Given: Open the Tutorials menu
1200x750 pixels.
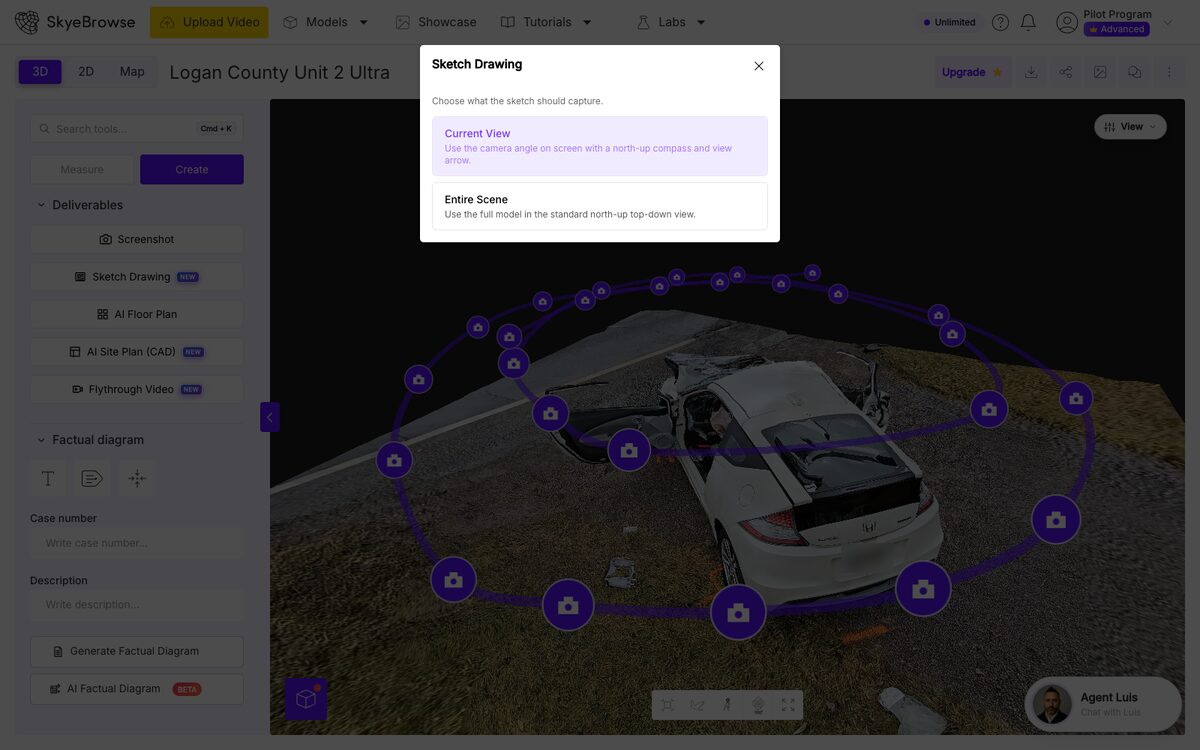Looking at the screenshot, I should click(547, 22).
